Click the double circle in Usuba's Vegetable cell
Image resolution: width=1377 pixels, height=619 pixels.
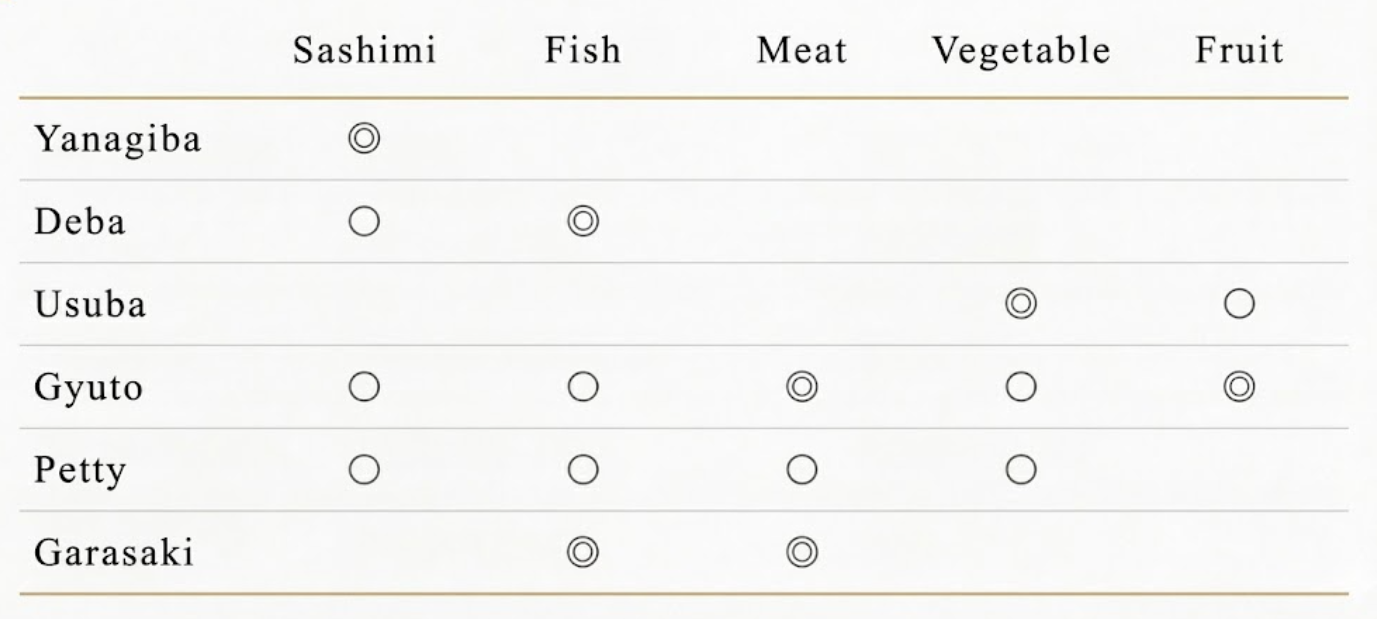click(x=1021, y=304)
